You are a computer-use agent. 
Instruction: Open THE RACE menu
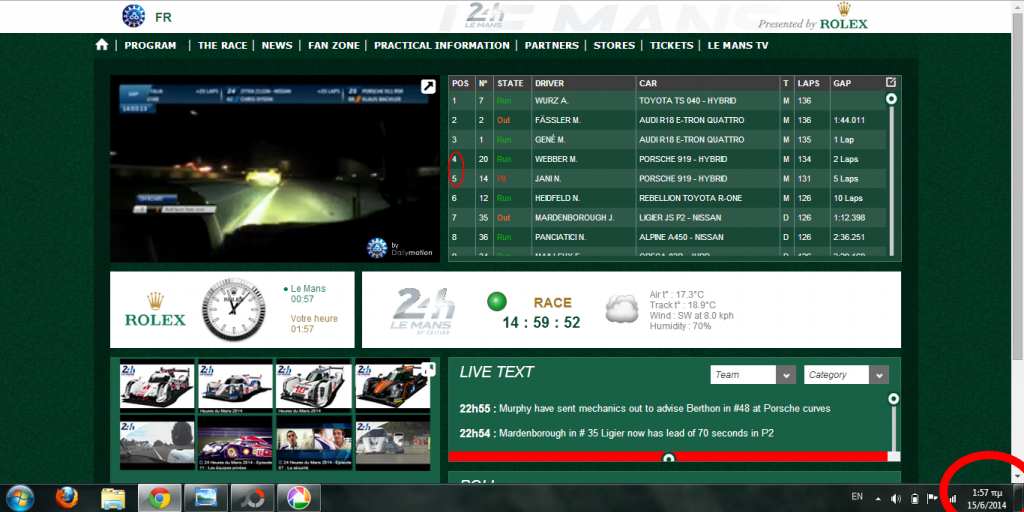[223, 46]
